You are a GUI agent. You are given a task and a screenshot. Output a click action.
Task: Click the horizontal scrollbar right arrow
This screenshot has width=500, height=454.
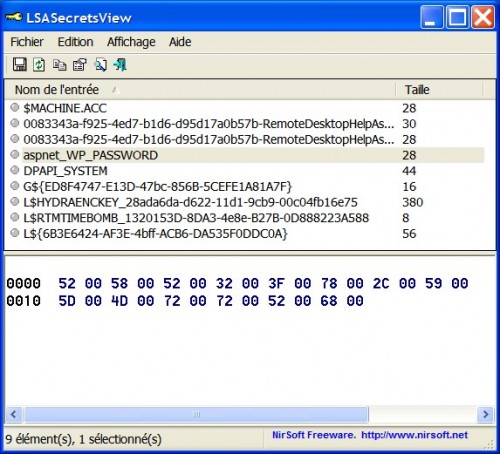point(485,414)
